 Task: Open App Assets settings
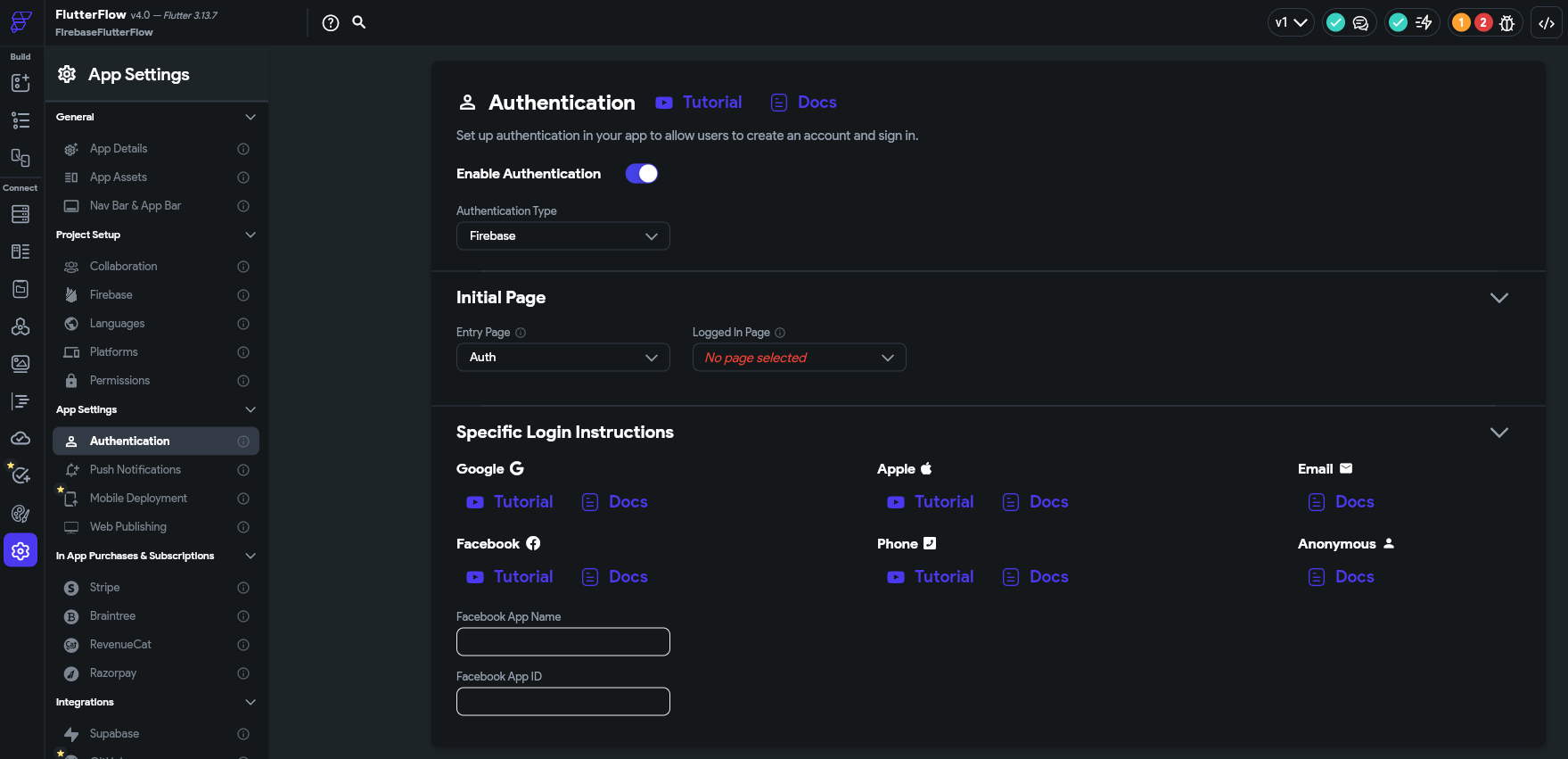tap(156, 177)
